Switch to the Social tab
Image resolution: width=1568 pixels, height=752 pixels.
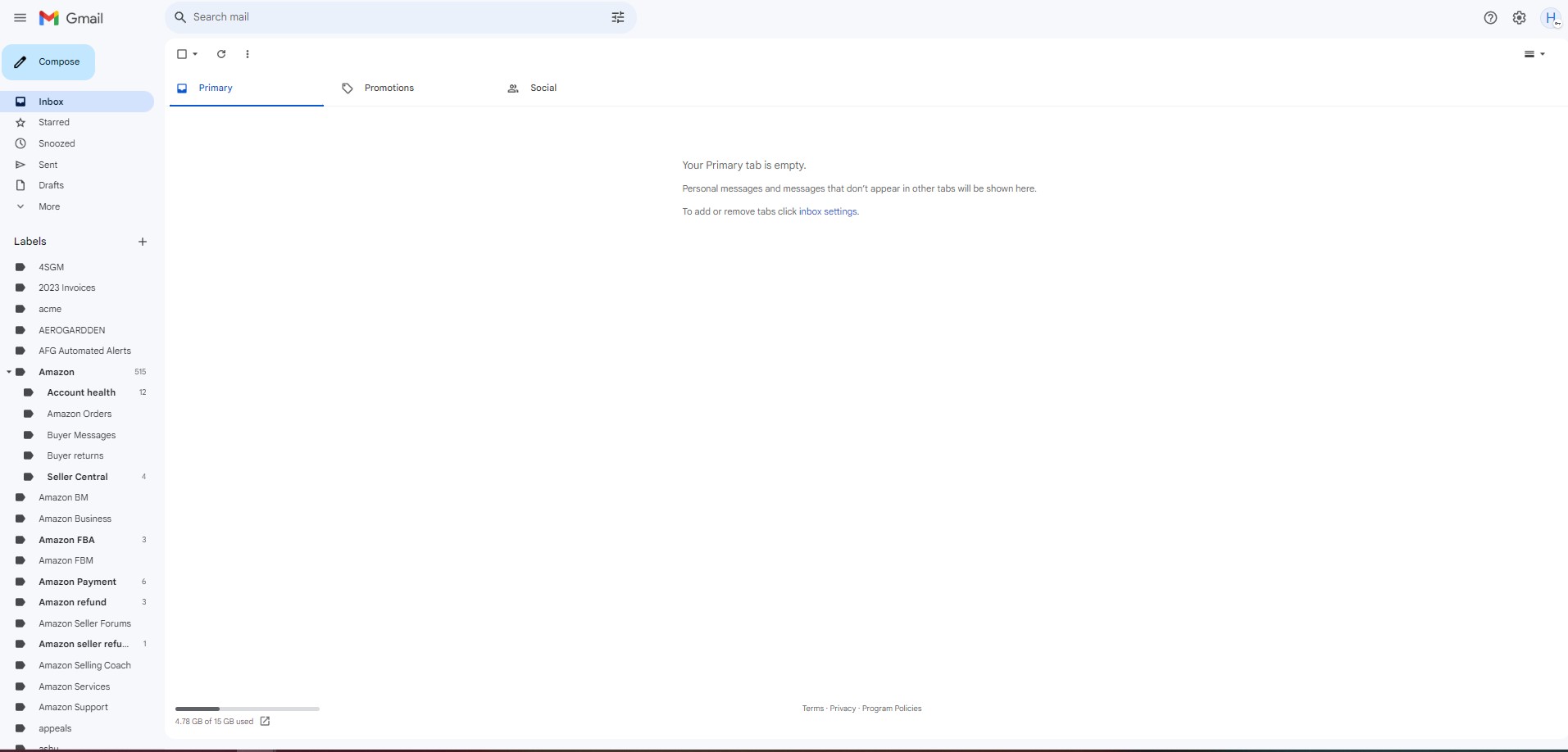[x=576, y=88]
